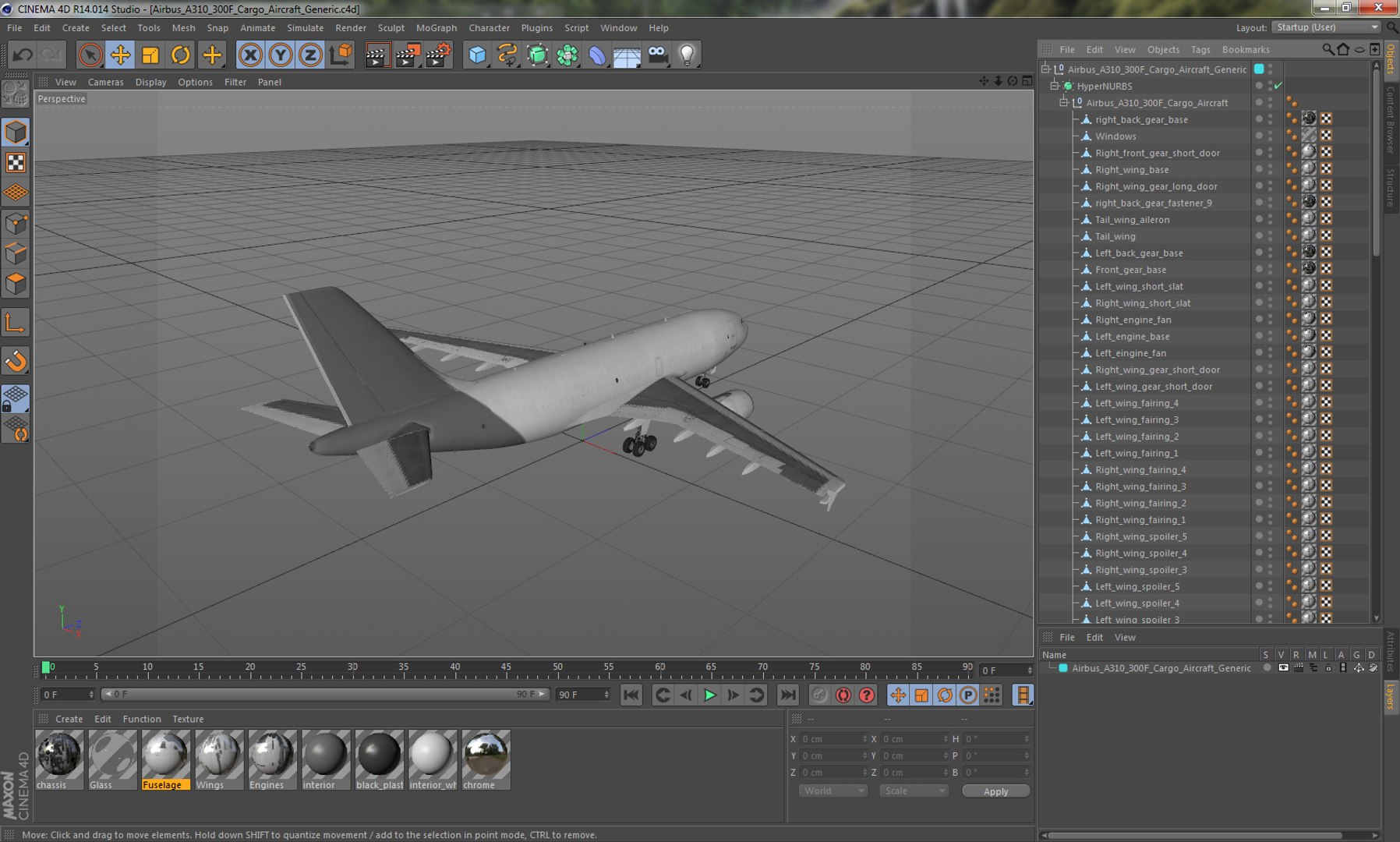Add a light object

click(x=687, y=55)
